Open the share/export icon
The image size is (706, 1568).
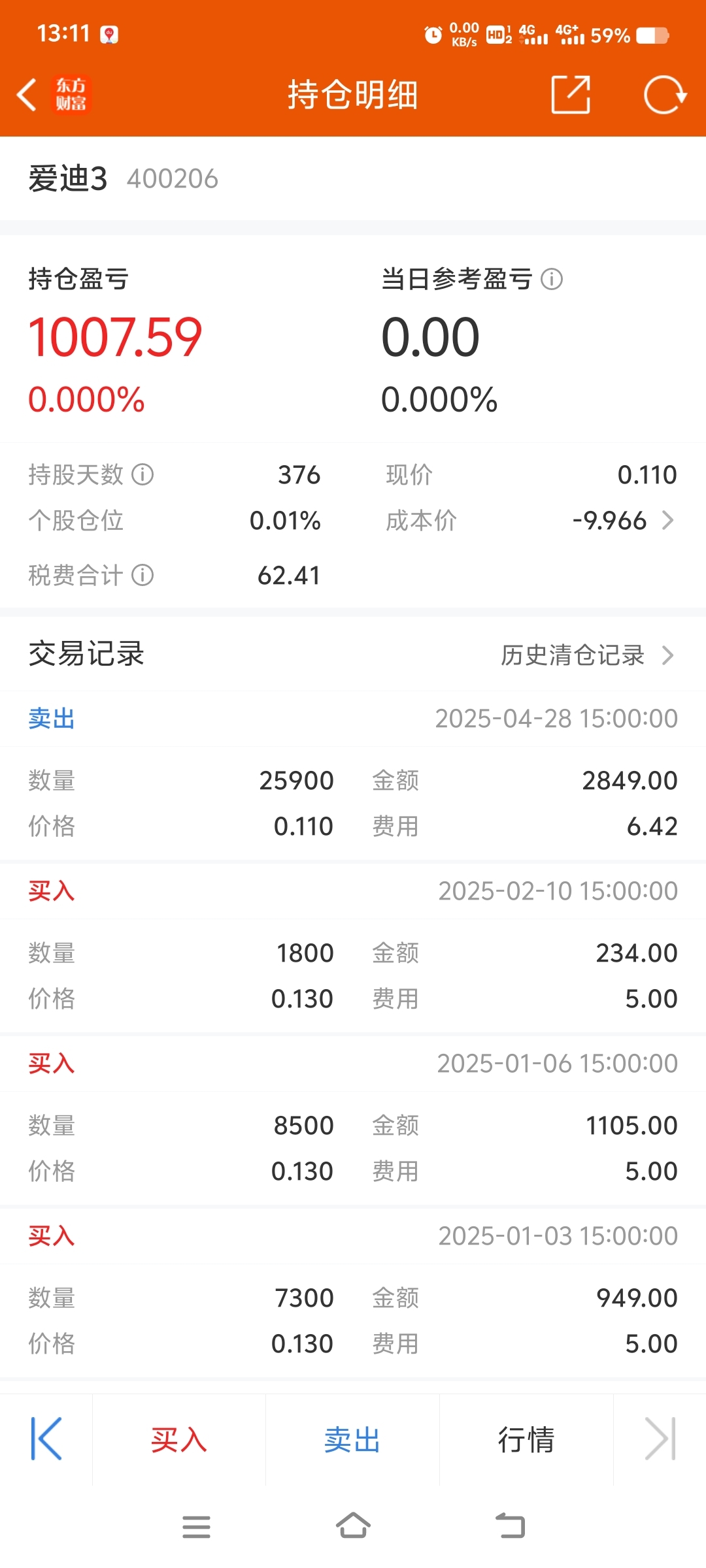(x=571, y=95)
